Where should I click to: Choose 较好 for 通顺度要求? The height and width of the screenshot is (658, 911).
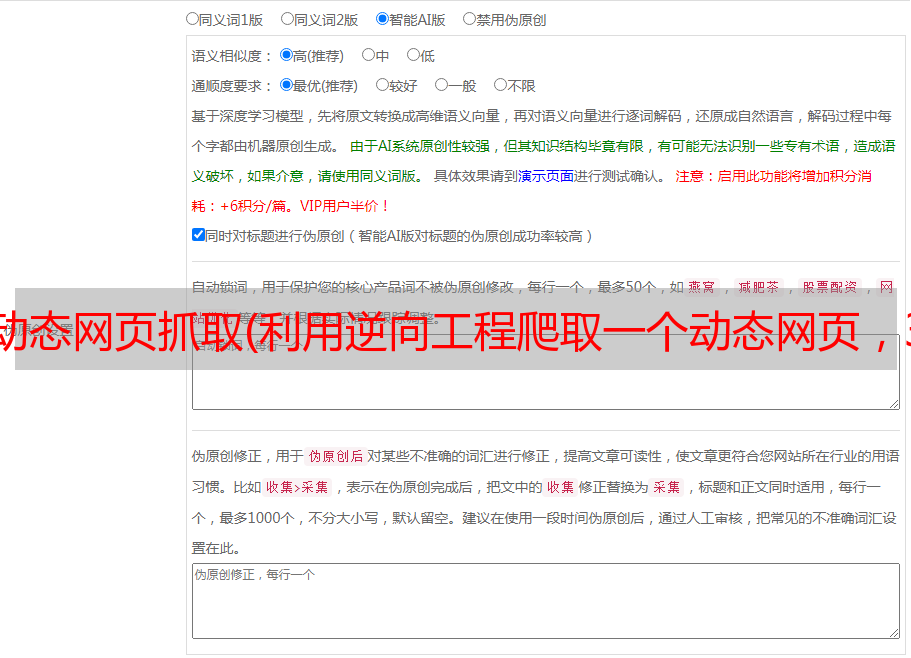coord(382,86)
